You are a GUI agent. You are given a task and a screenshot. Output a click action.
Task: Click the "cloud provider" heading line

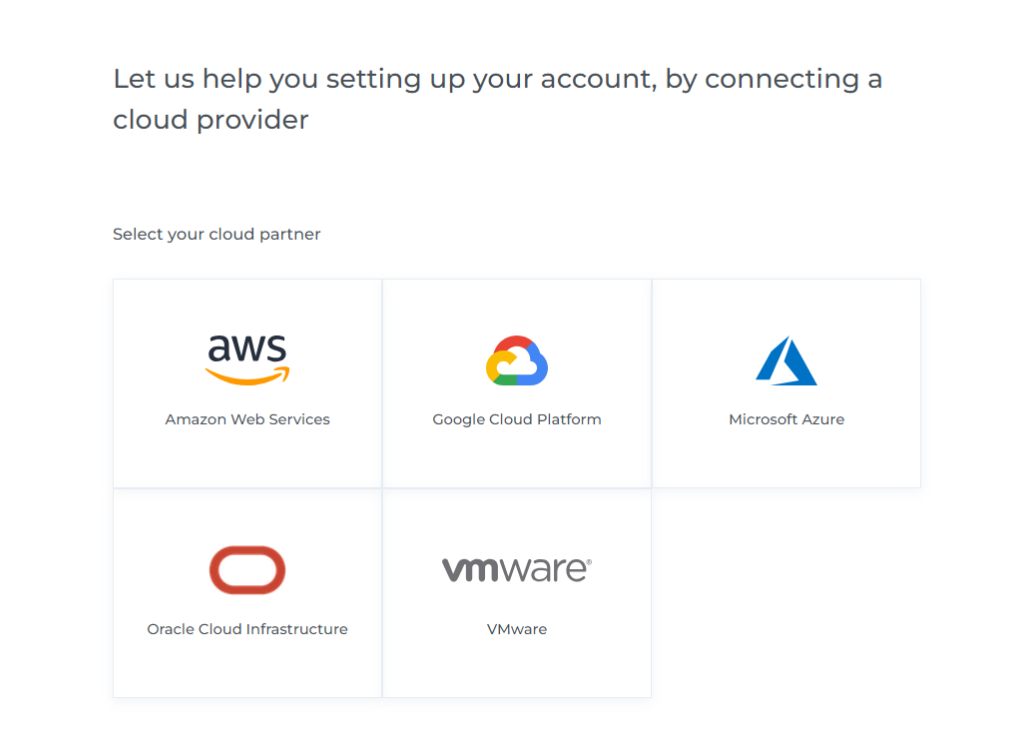click(x=210, y=120)
